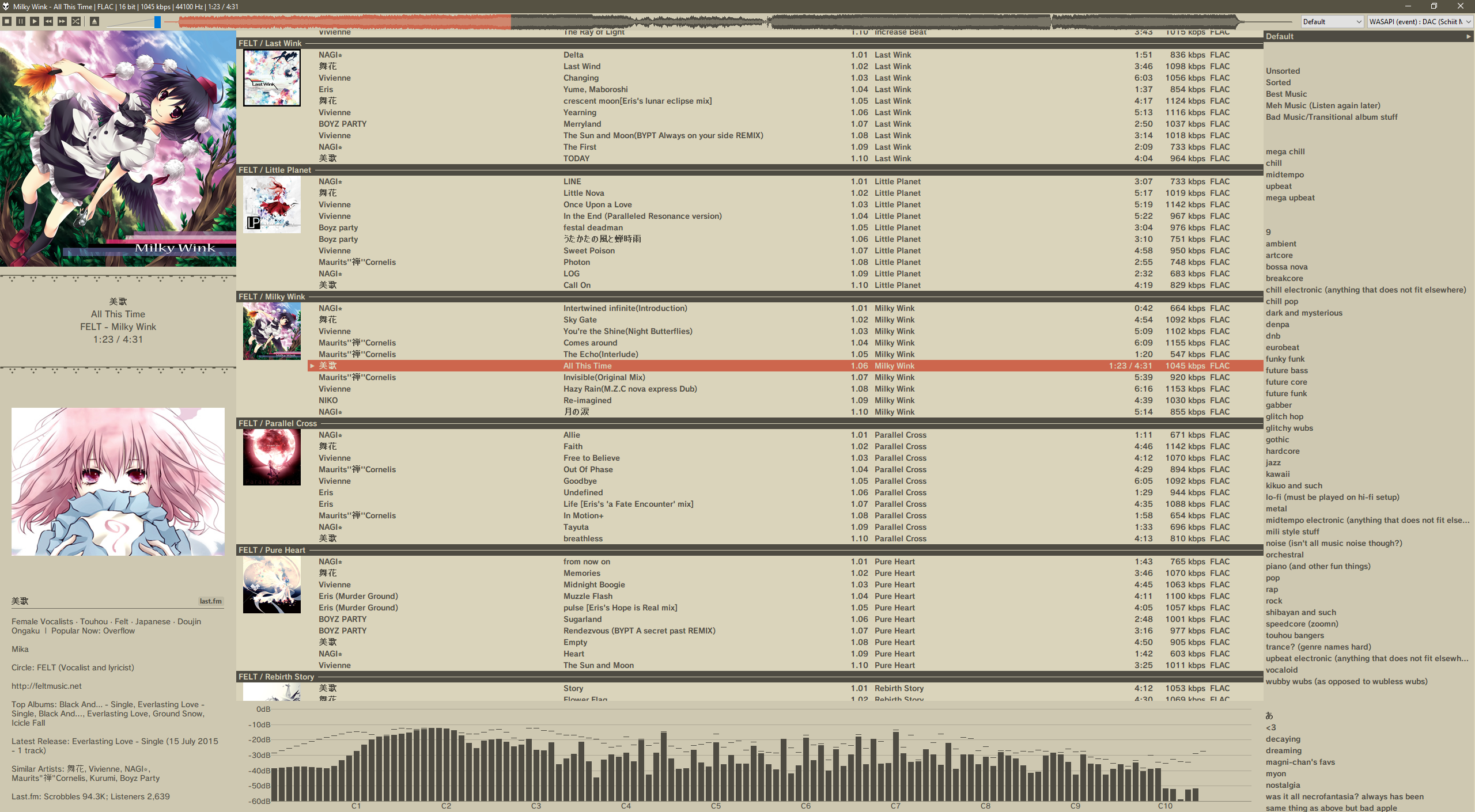This screenshot has width=1475, height=812.
Task: Stop playback using the stop icon
Action: point(7,21)
